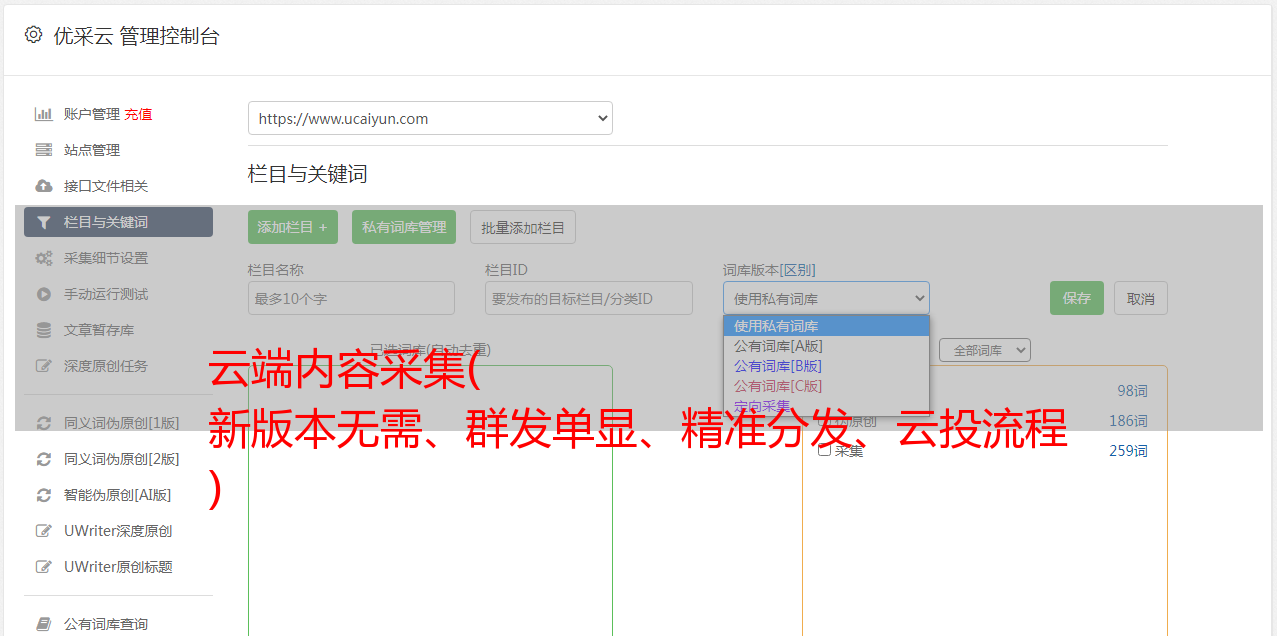Open UWriter深度原创 in the sidebar
The width and height of the screenshot is (1277, 636).
pyautogui.click(x=118, y=531)
